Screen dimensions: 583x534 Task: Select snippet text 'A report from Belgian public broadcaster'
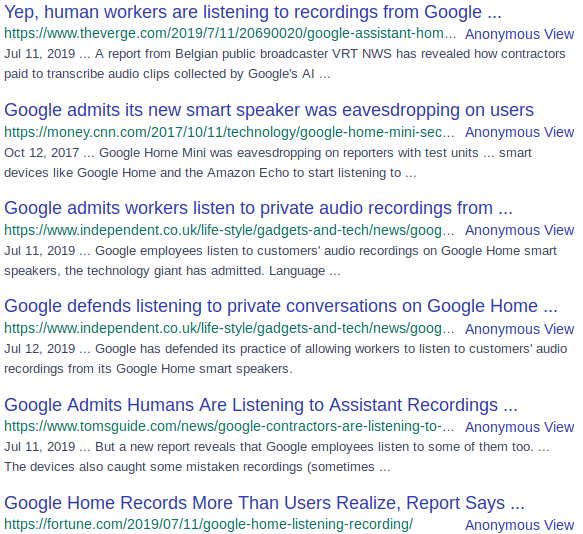coord(212,54)
